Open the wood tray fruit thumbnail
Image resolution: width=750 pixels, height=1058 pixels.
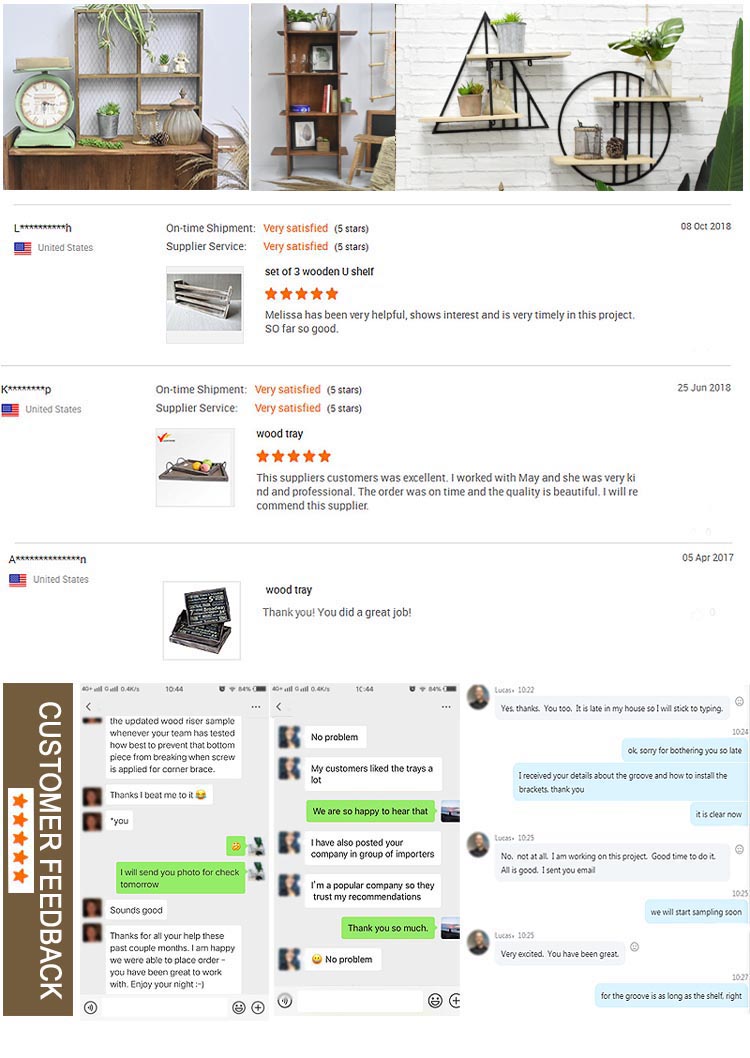click(x=195, y=467)
